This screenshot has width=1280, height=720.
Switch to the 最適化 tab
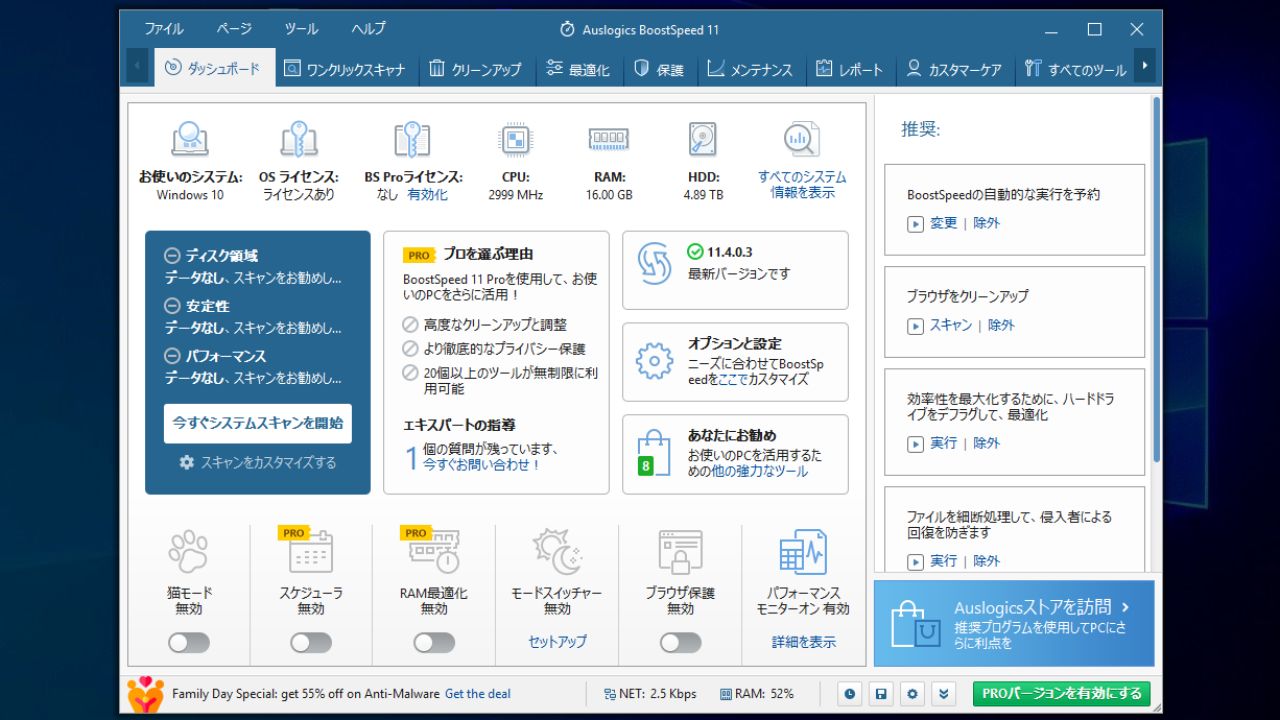point(578,69)
